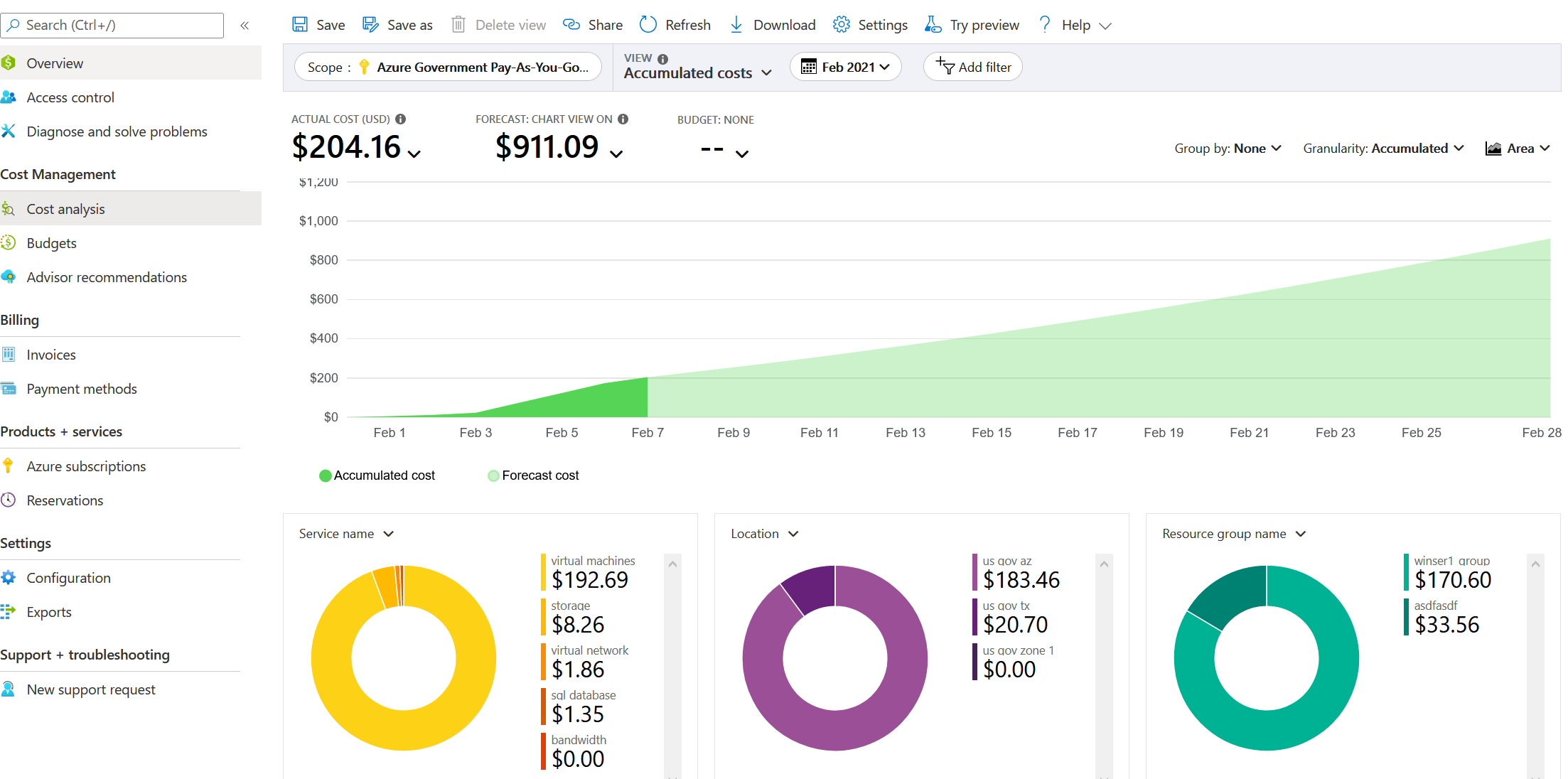Click the Download arrow icon
Screen dimensions: 1568x779
(736, 25)
